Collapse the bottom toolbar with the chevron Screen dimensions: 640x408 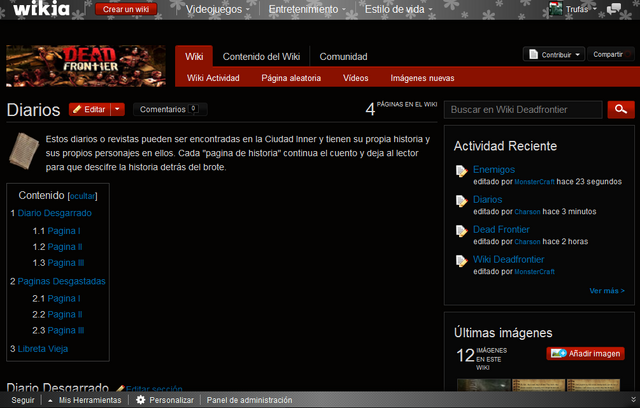[x=633, y=400]
